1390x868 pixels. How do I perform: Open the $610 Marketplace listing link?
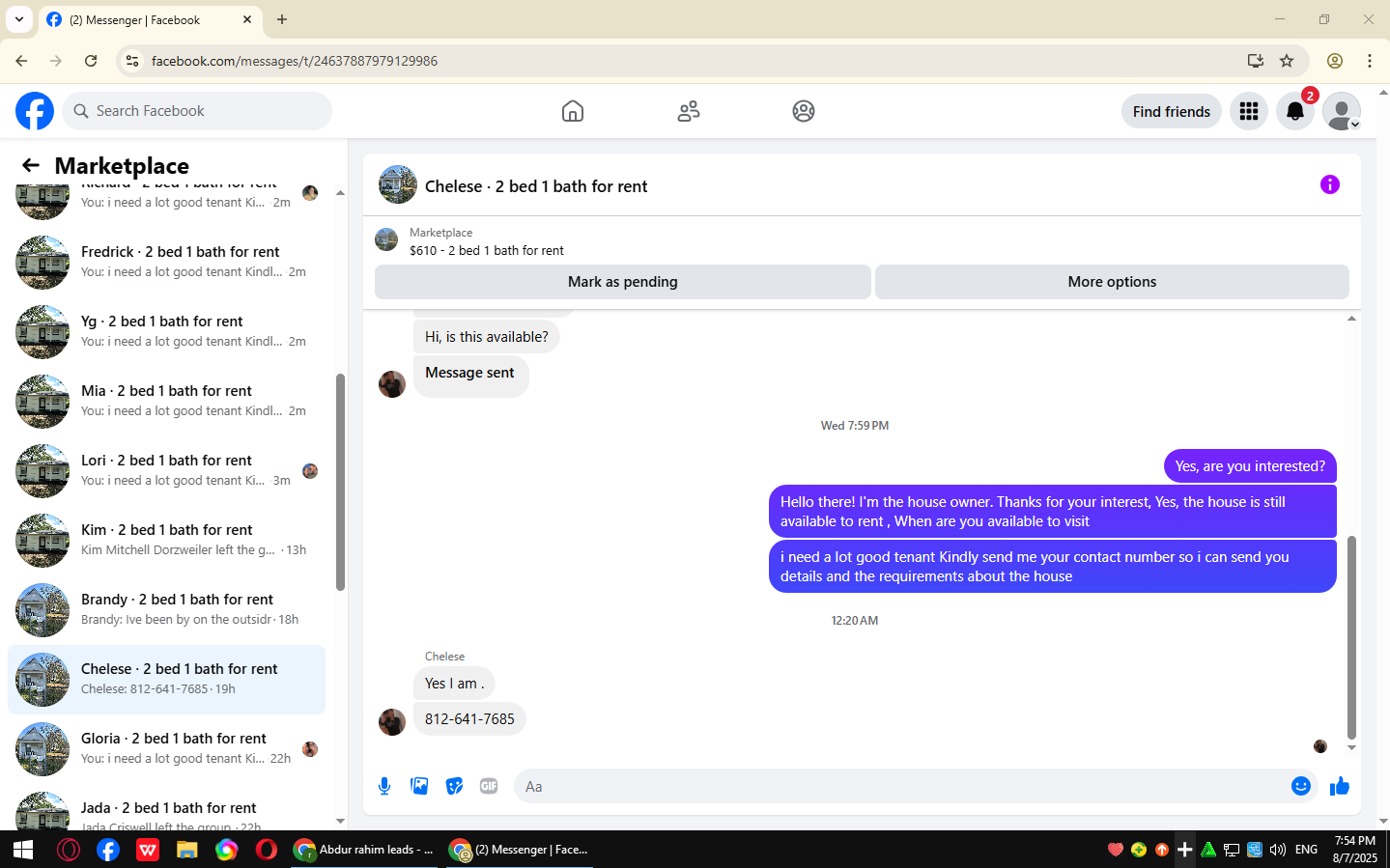tap(487, 250)
